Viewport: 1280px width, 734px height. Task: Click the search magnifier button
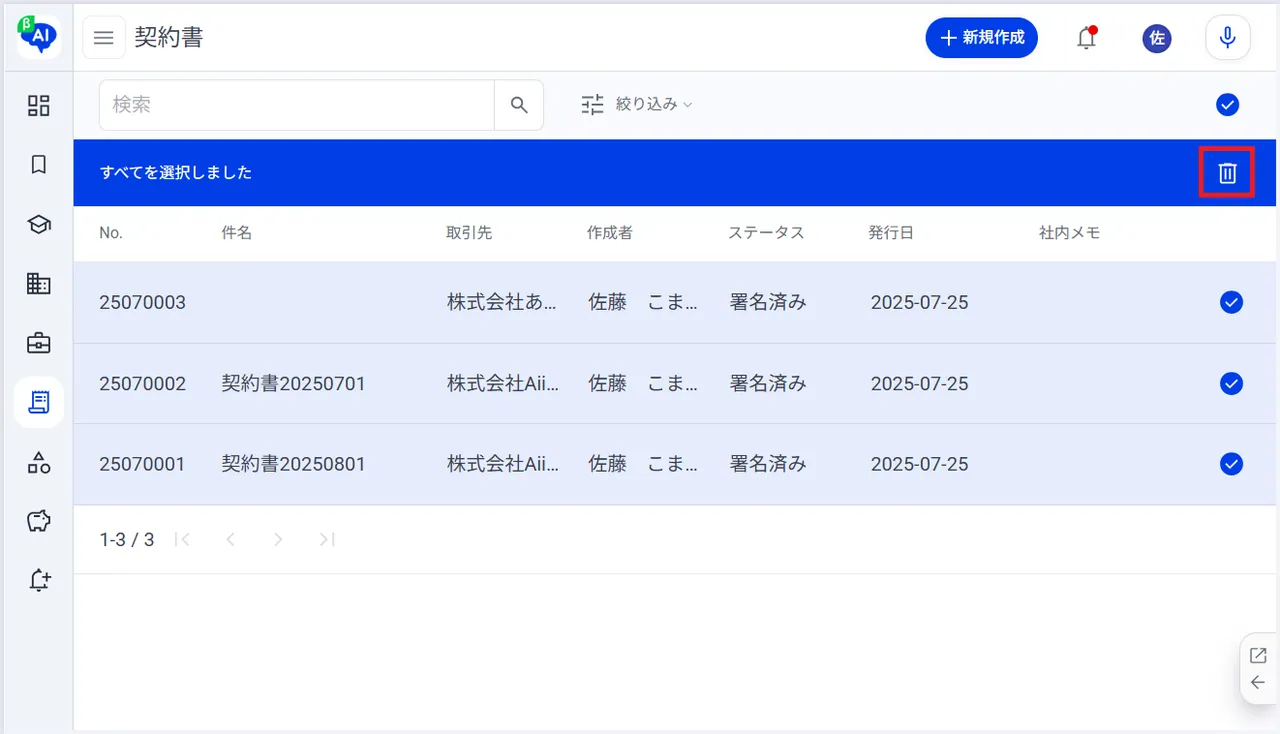[519, 105]
